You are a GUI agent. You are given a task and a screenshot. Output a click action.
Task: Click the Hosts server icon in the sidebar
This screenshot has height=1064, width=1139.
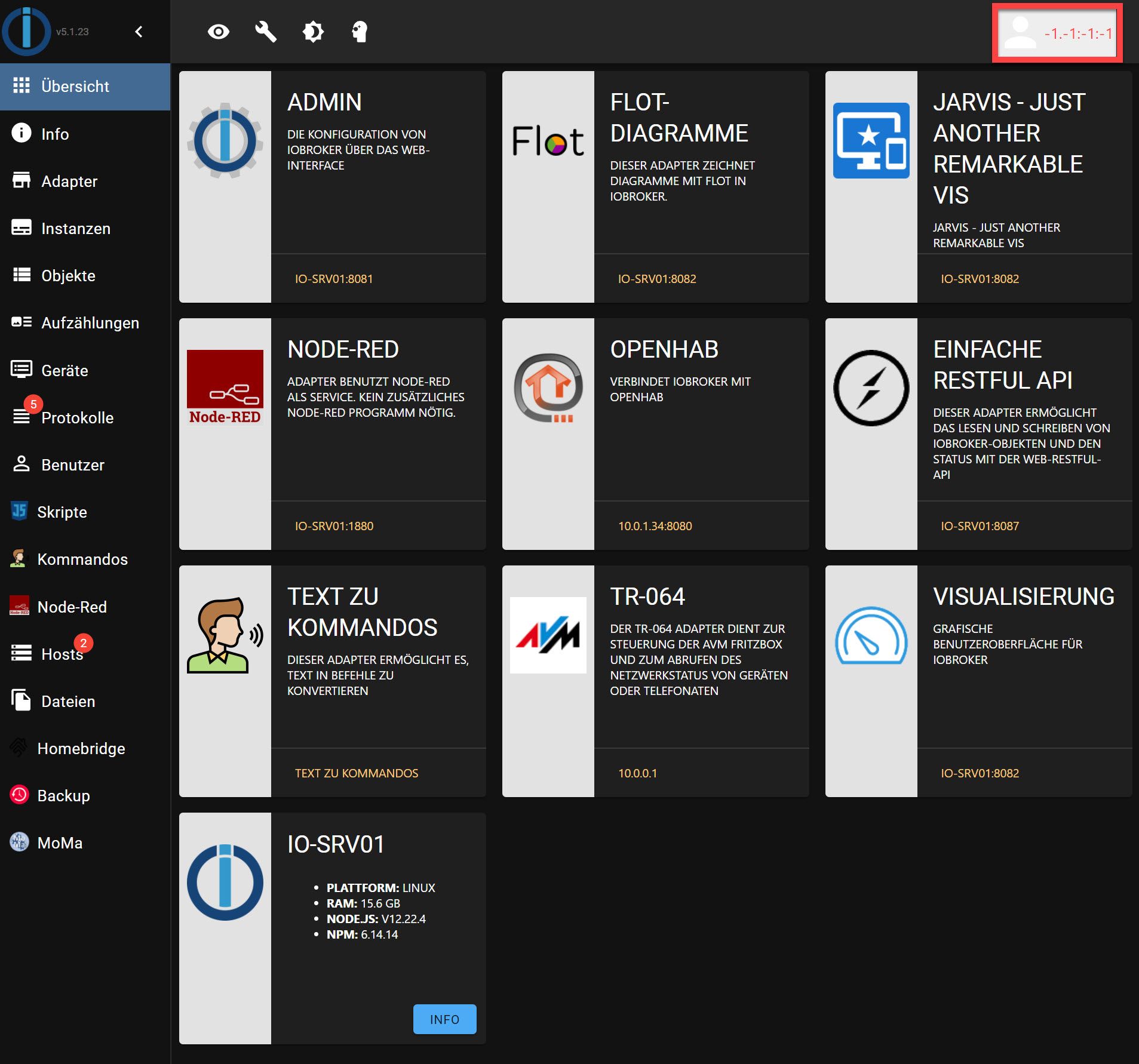(22, 653)
